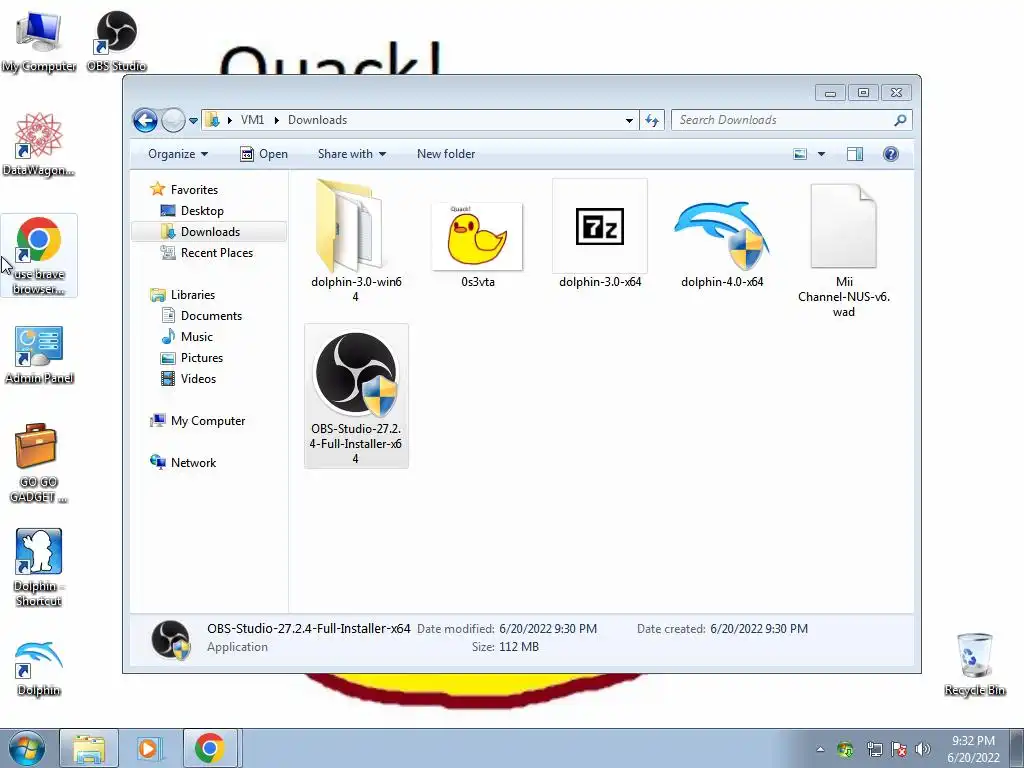Expand the address bar history dropdown
Screen dimensions: 1024x768
[629, 120]
